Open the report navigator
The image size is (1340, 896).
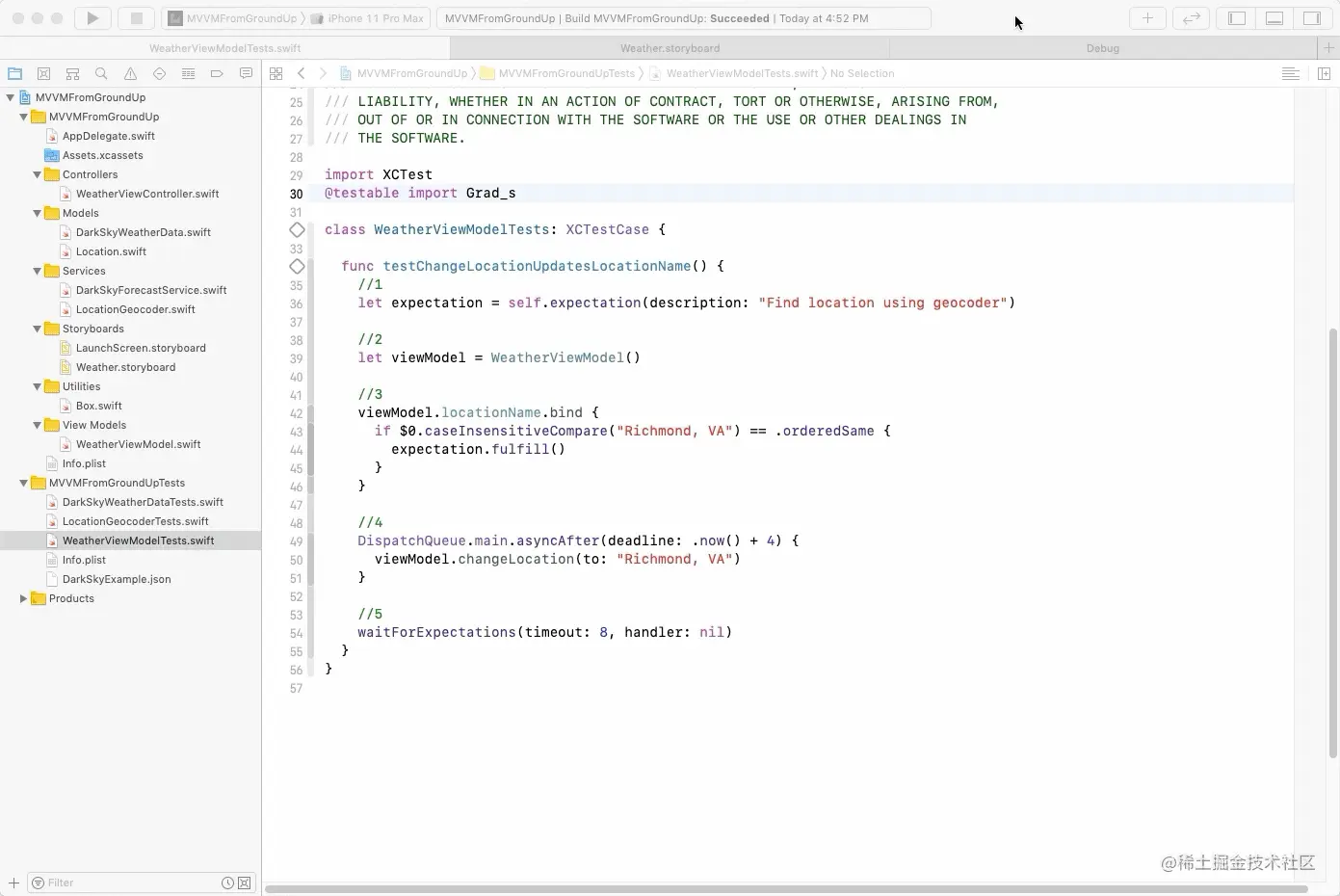(246, 73)
